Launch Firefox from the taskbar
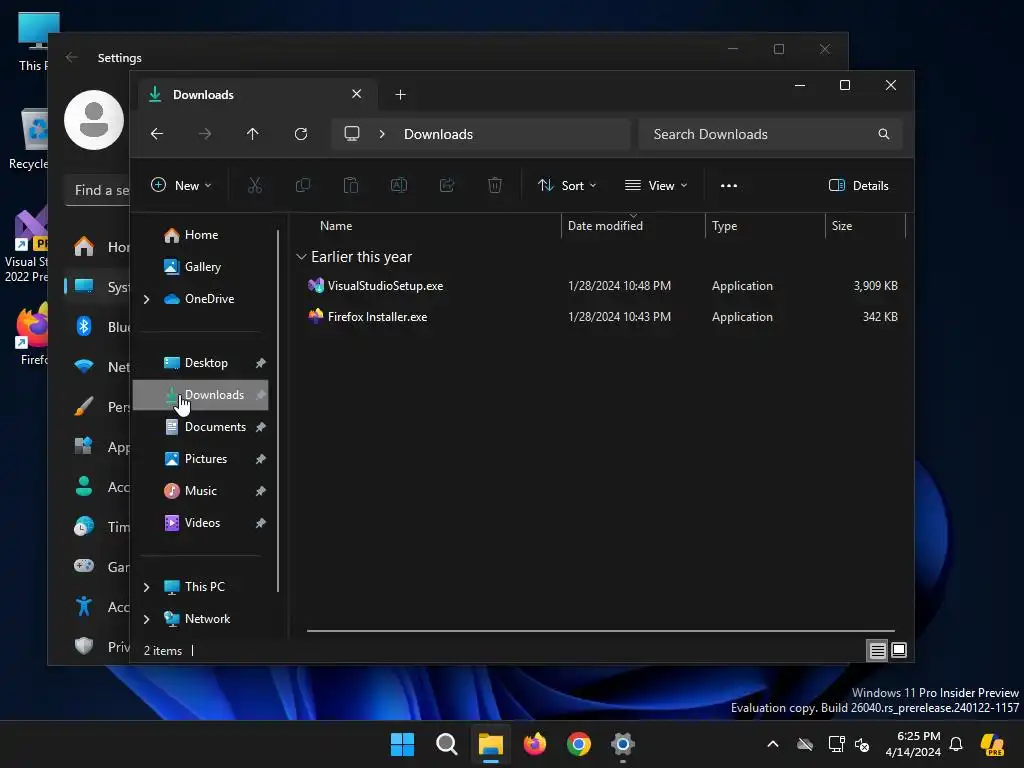Image resolution: width=1024 pixels, height=768 pixels. [x=535, y=744]
